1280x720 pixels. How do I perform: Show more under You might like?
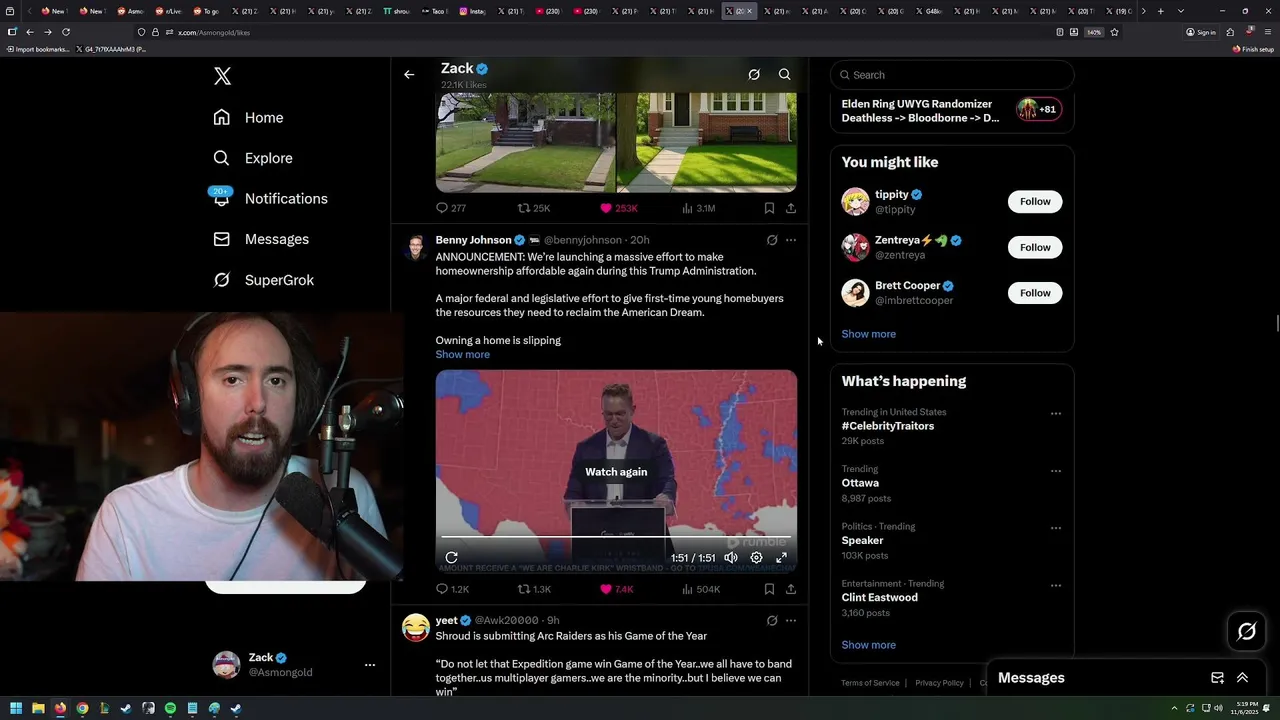click(868, 334)
